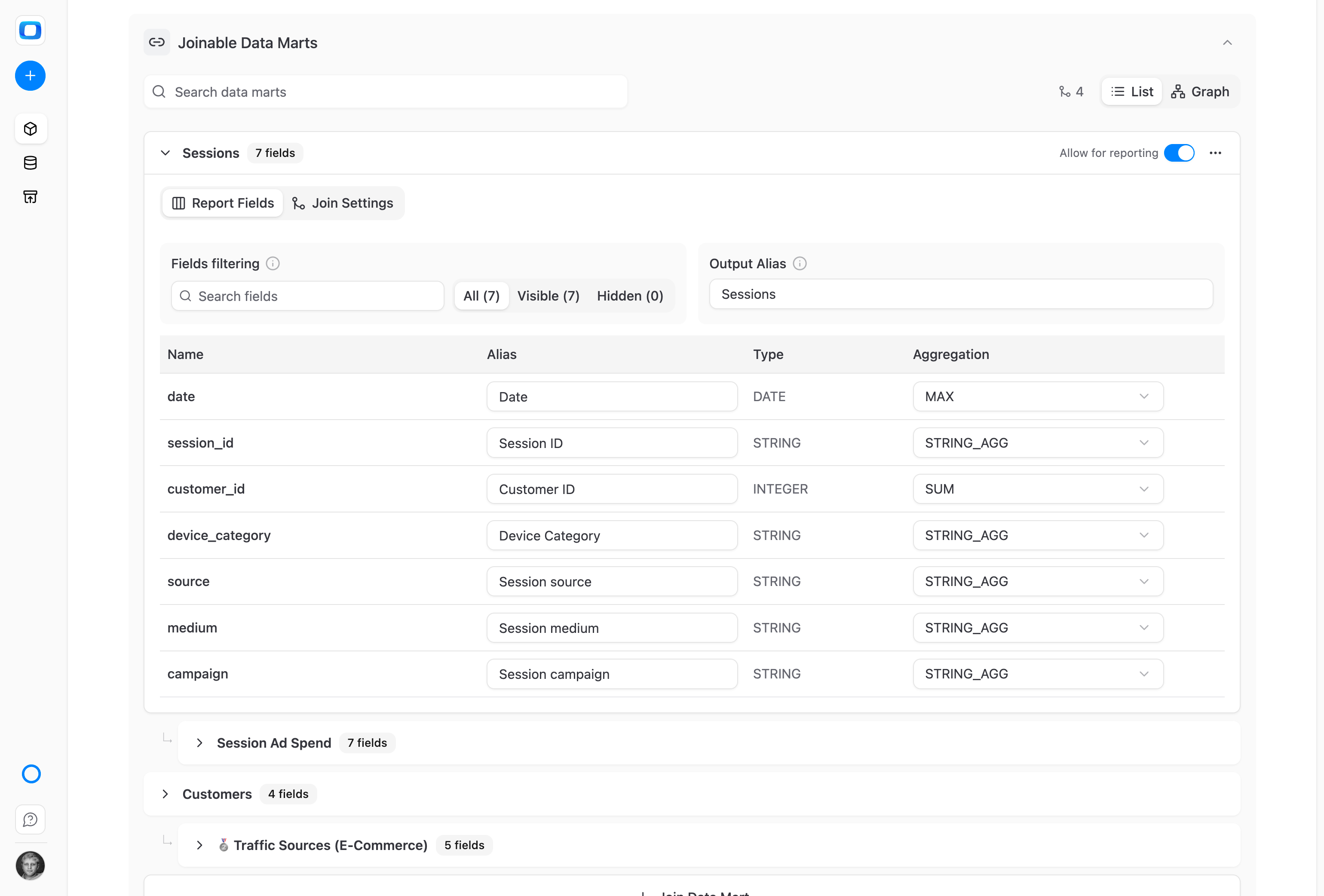This screenshot has height=896, width=1324.
Task: Click the link icon beside Joinable Data Marts
Action: click(156, 43)
